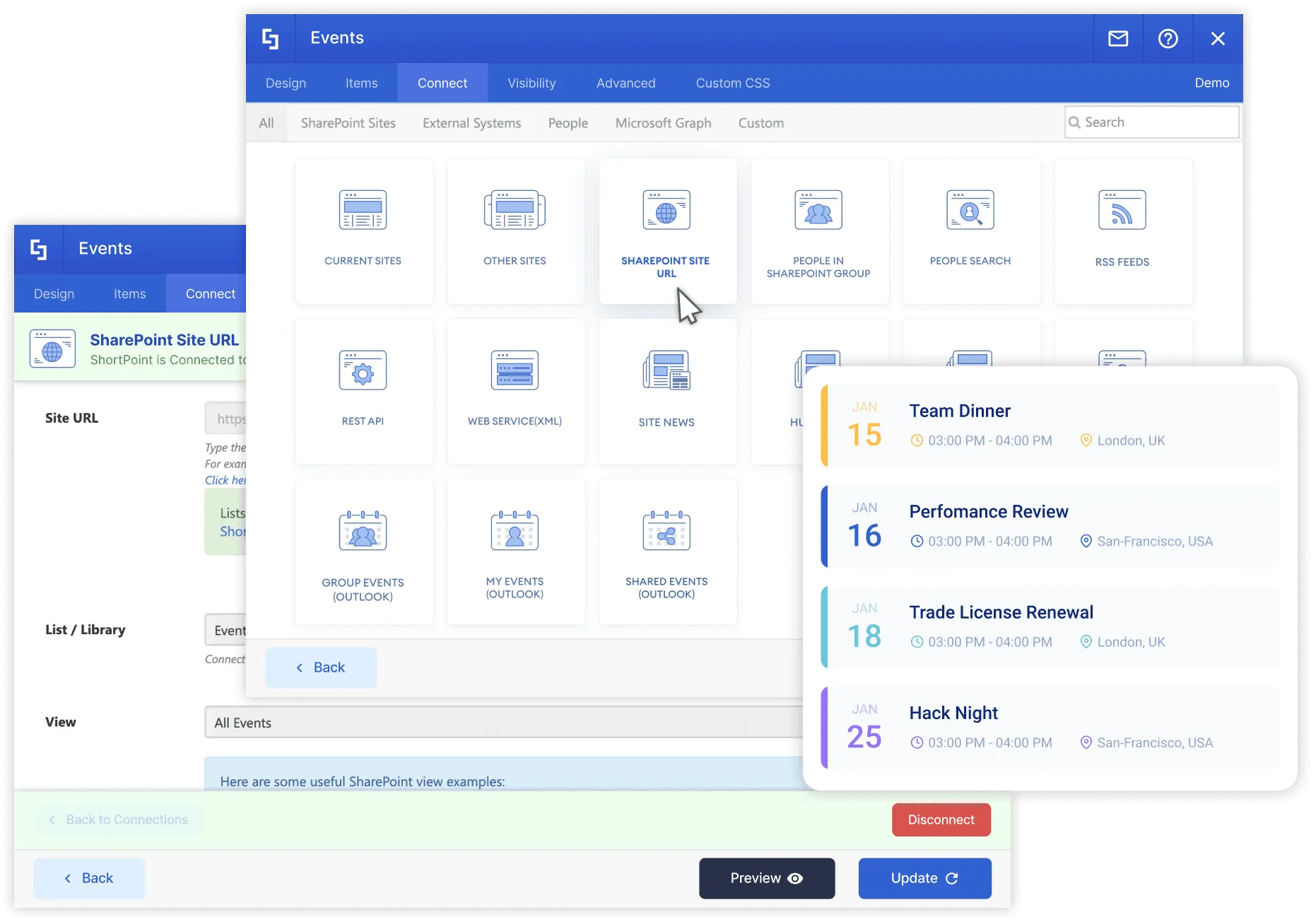1316x922 pixels.
Task: Click the connection Search field
Action: [1152, 122]
